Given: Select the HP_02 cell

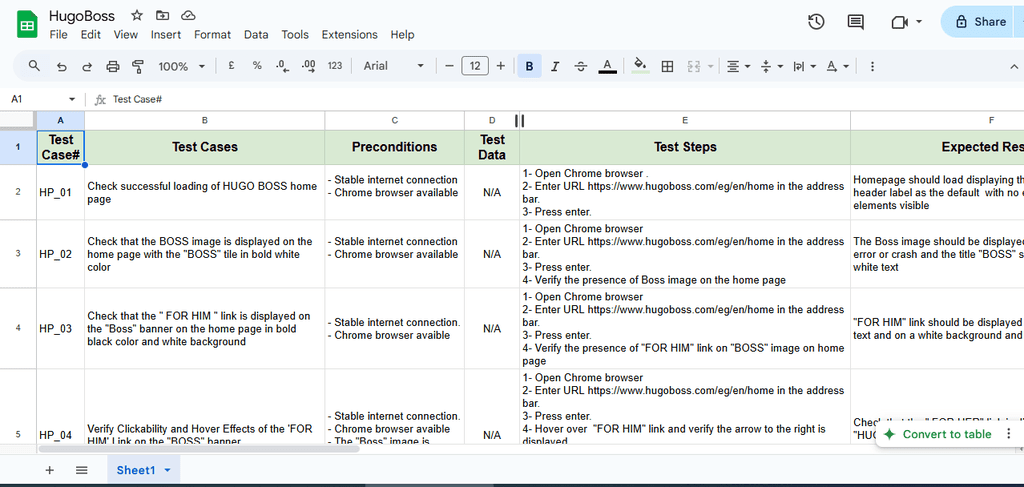Looking at the screenshot, I should click(61, 254).
